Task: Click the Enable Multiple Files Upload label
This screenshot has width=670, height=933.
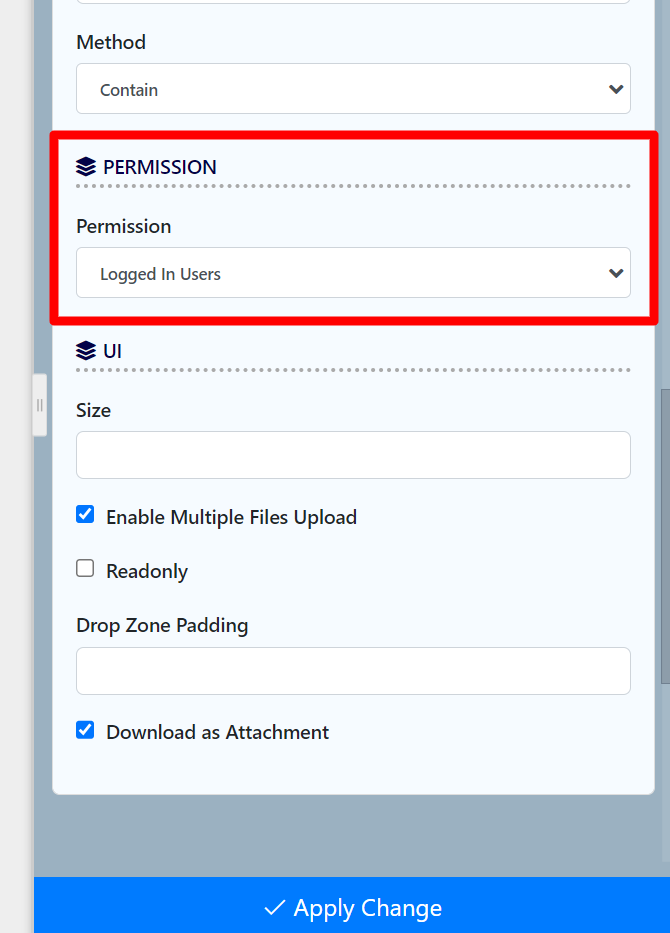Action: tap(231, 517)
